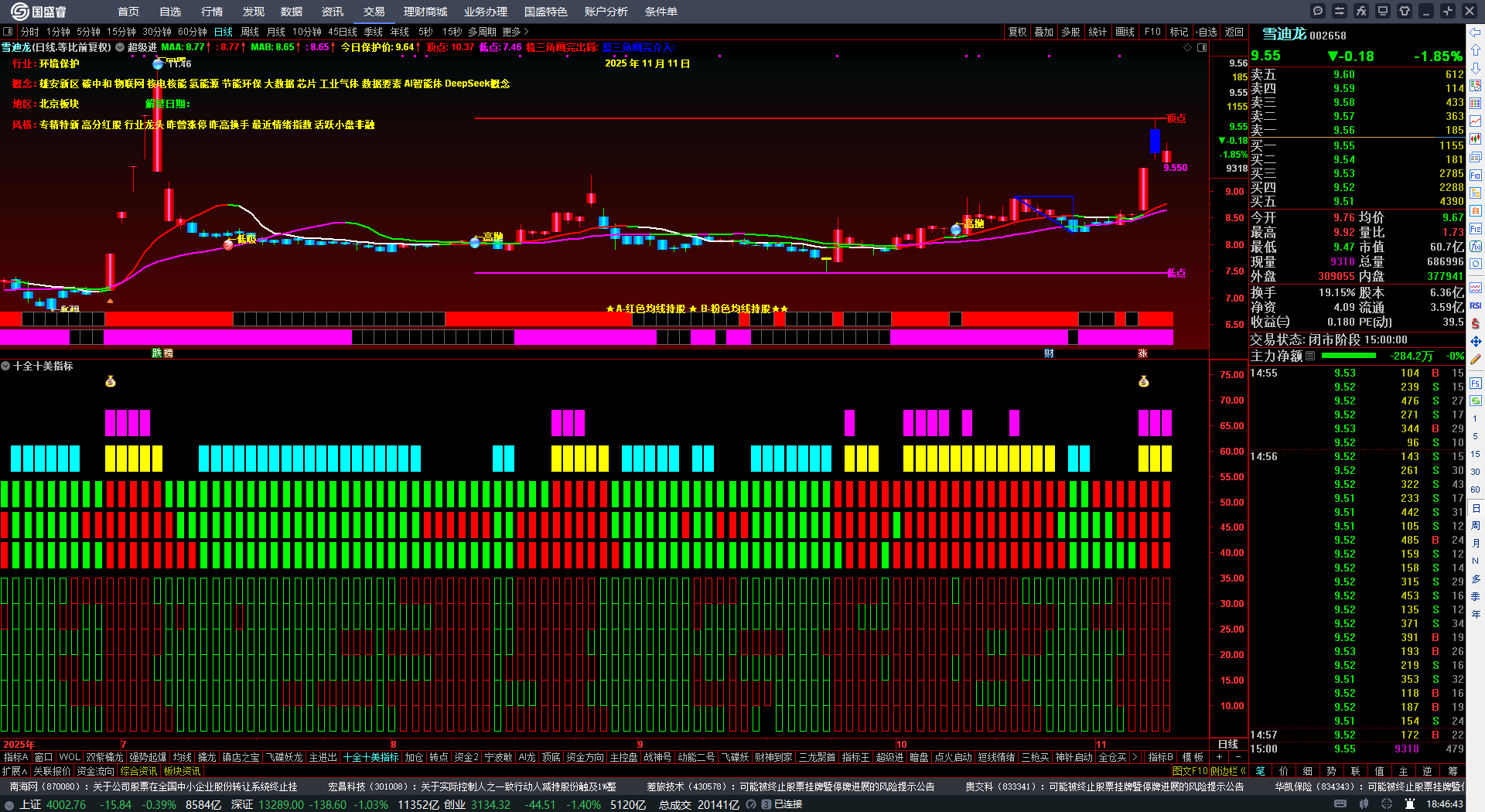The width and height of the screenshot is (1485, 812).
Task: Click the keyboard icon in status bar
Action: pos(1340,804)
